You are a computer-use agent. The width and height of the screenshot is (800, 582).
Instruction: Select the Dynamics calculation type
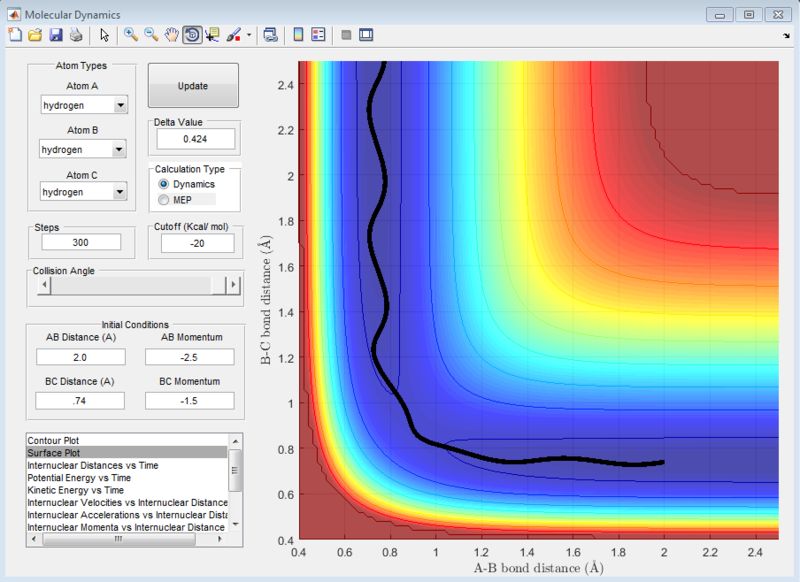162,184
